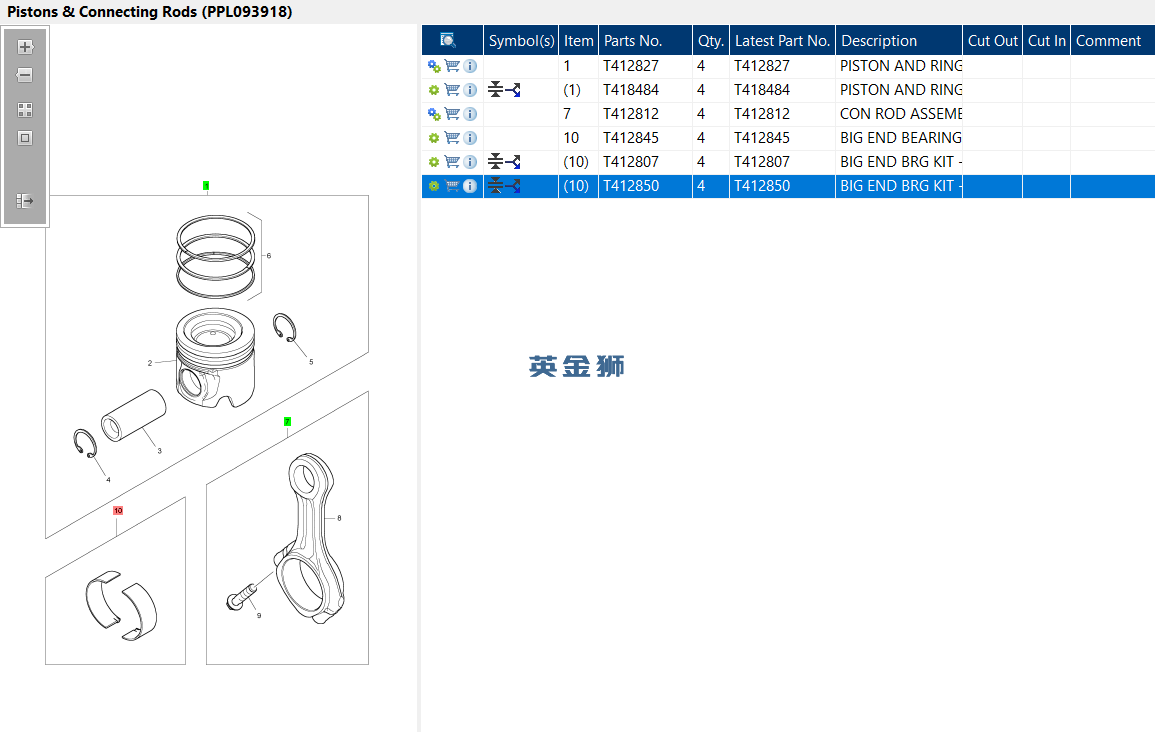
Task: Click the list-with-arrow icon in diagram toolbar
Action: pos(25,200)
